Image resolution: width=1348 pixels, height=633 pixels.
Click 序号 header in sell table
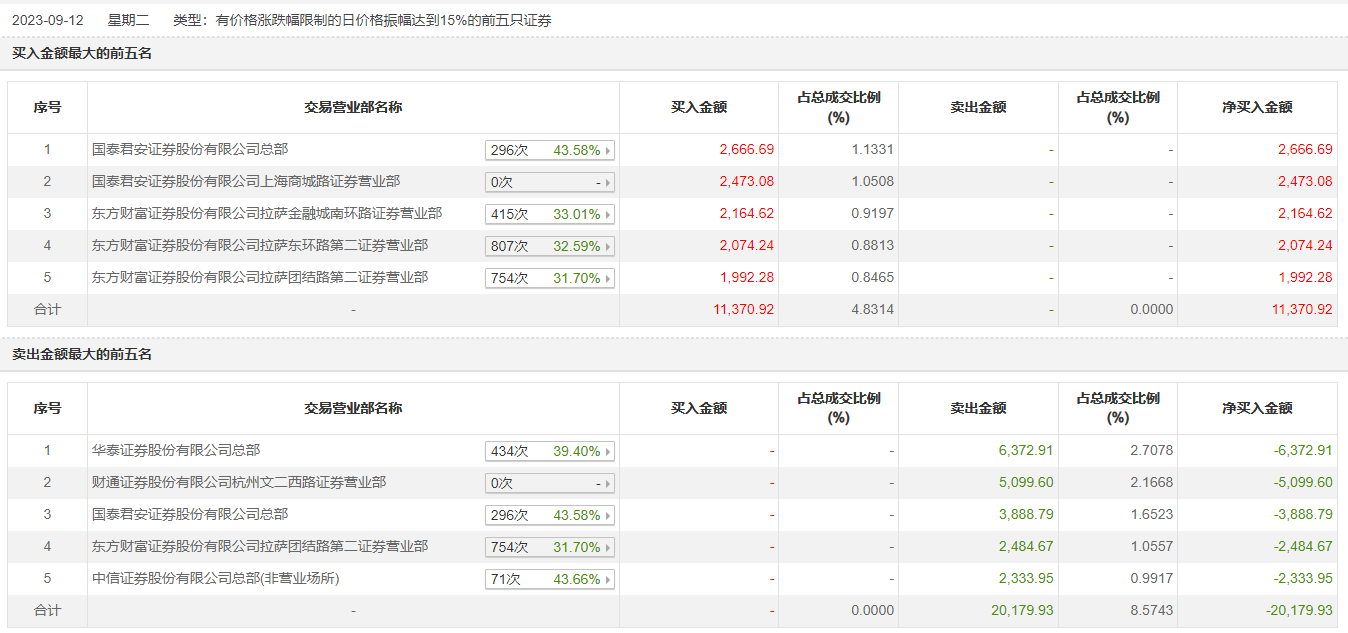(47, 408)
